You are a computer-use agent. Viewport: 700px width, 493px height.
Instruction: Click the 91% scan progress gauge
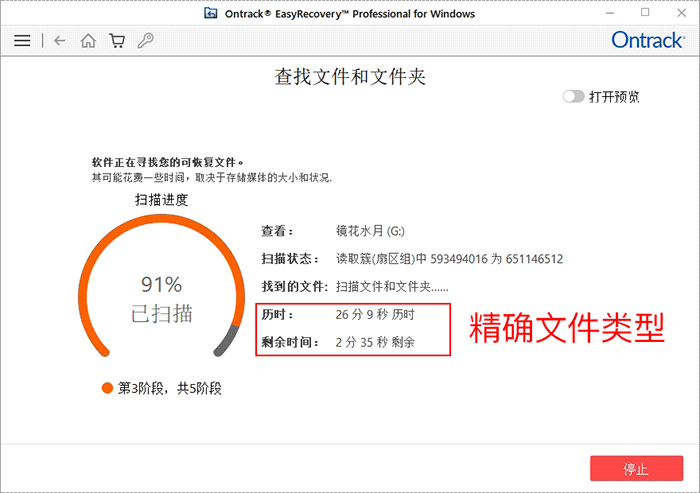click(x=161, y=297)
